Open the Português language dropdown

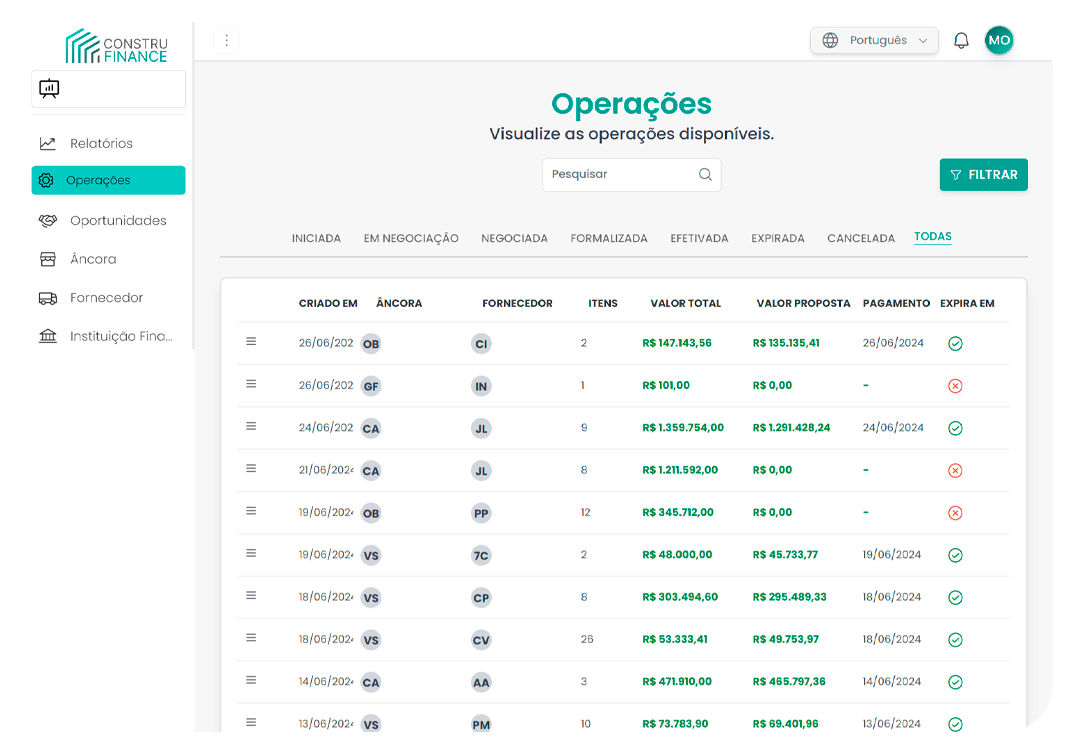pyautogui.click(x=874, y=41)
